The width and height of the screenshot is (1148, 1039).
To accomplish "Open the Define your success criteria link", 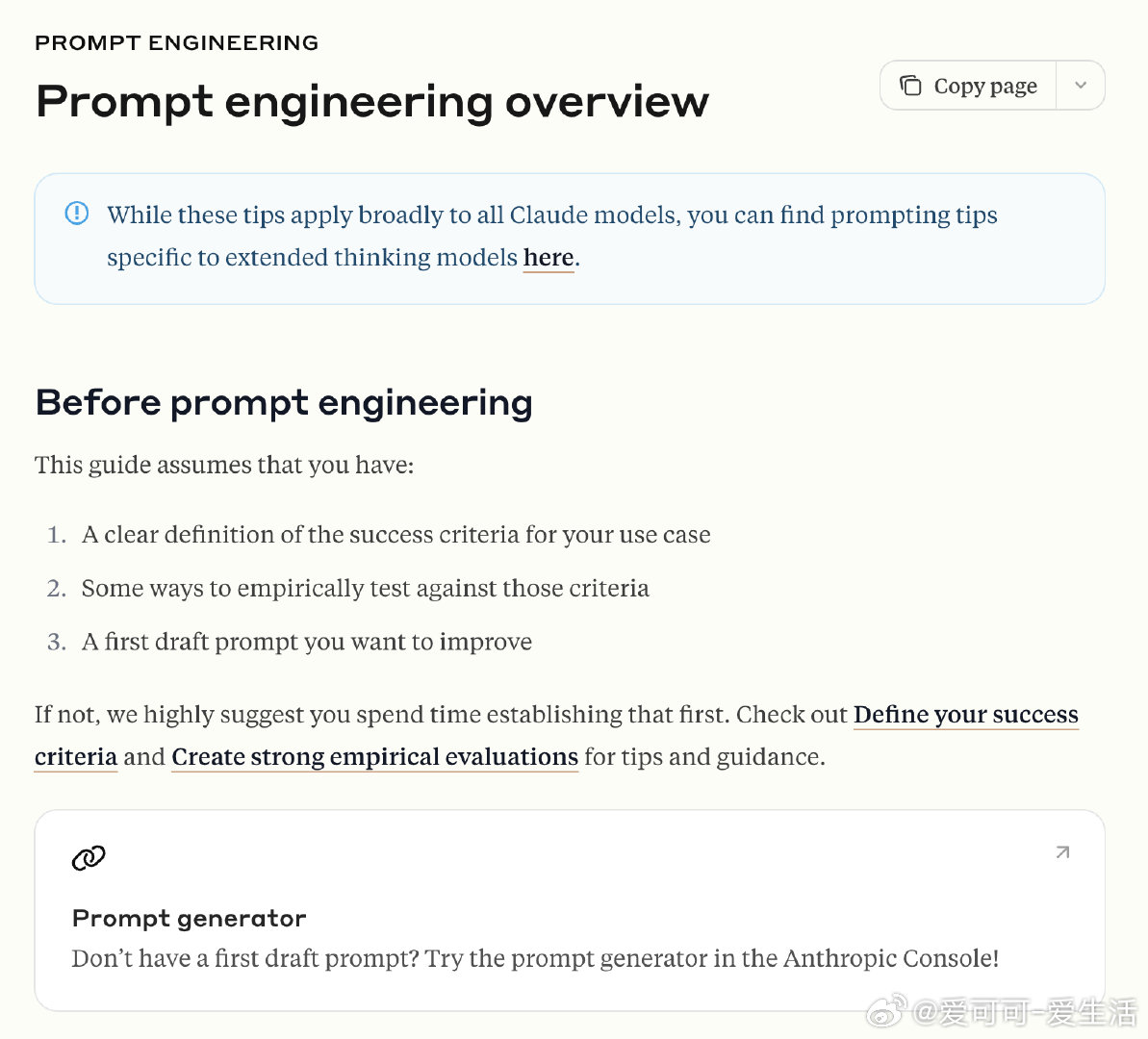I will click(x=556, y=735).
